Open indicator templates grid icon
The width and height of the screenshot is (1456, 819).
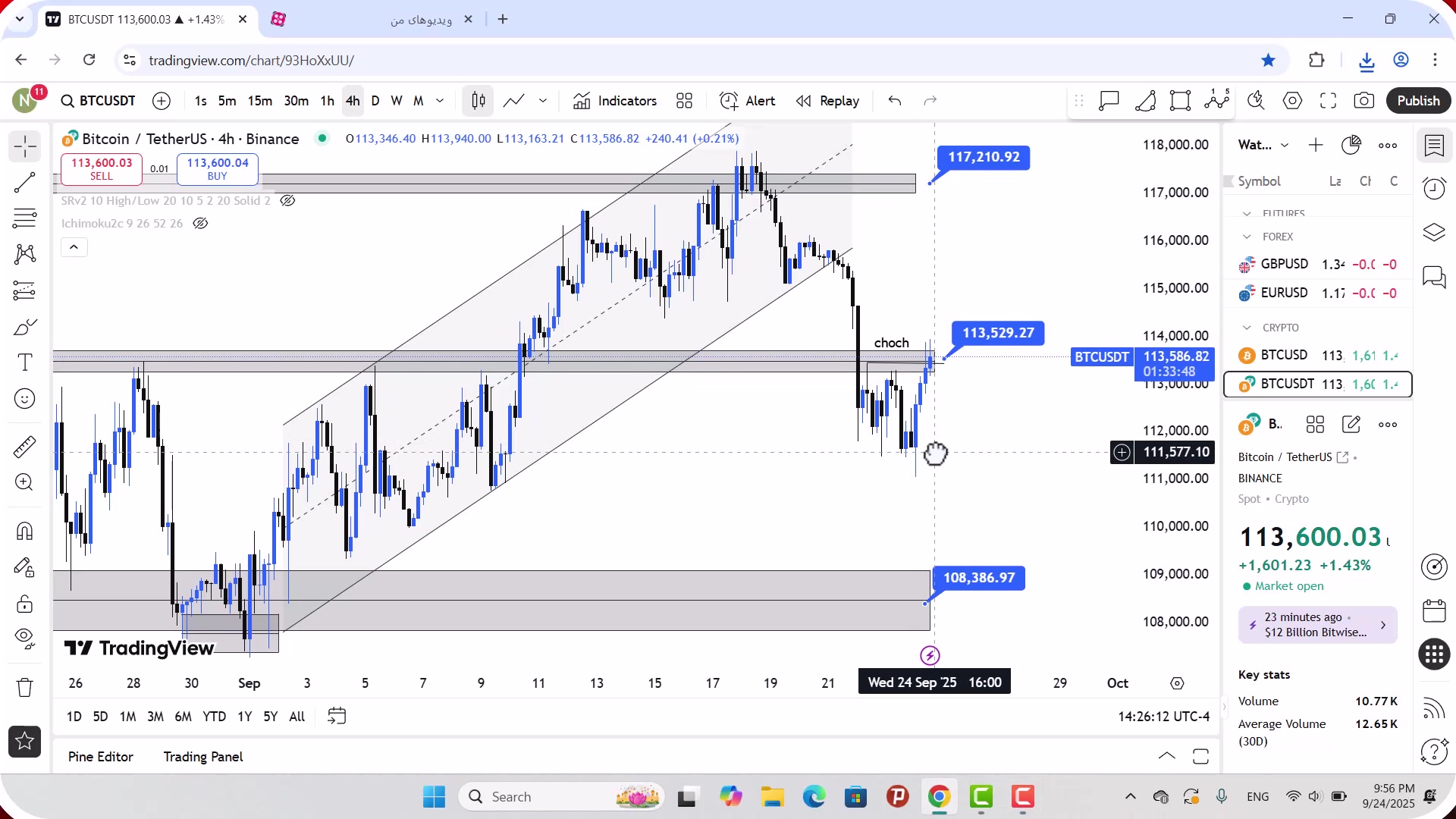pos(684,101)
